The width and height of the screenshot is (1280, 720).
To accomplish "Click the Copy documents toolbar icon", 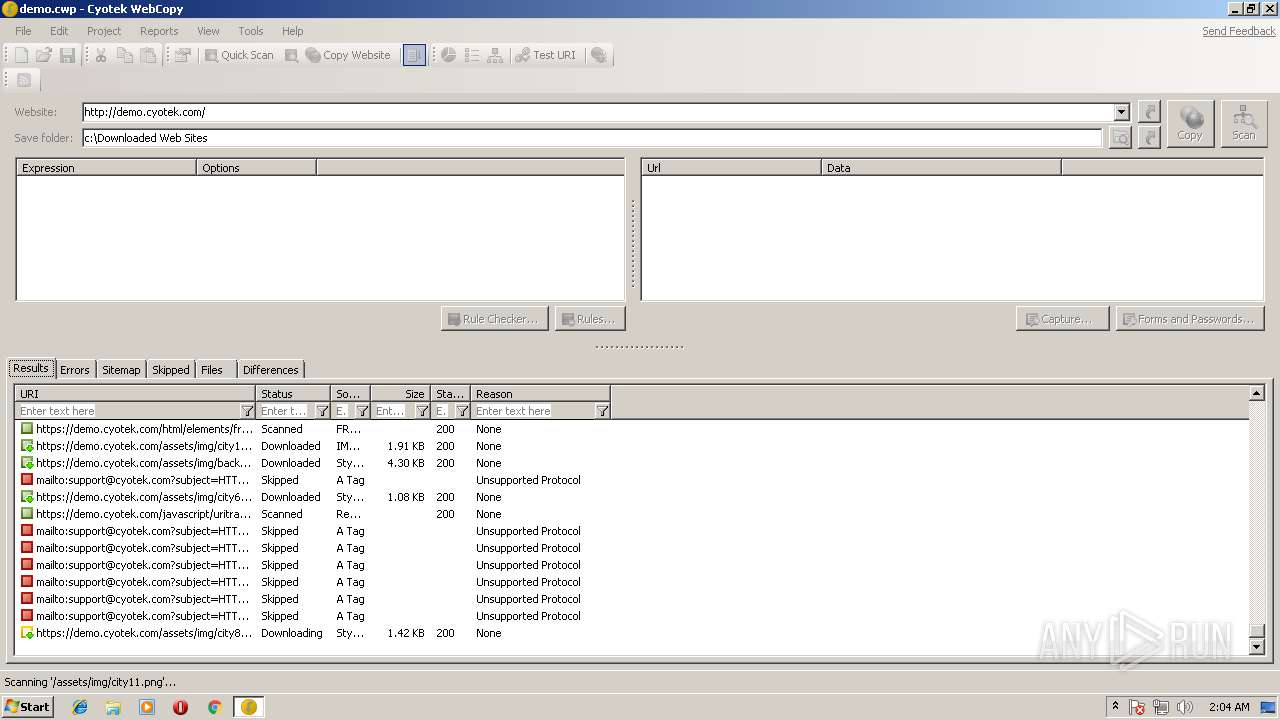I will point(125,55).
